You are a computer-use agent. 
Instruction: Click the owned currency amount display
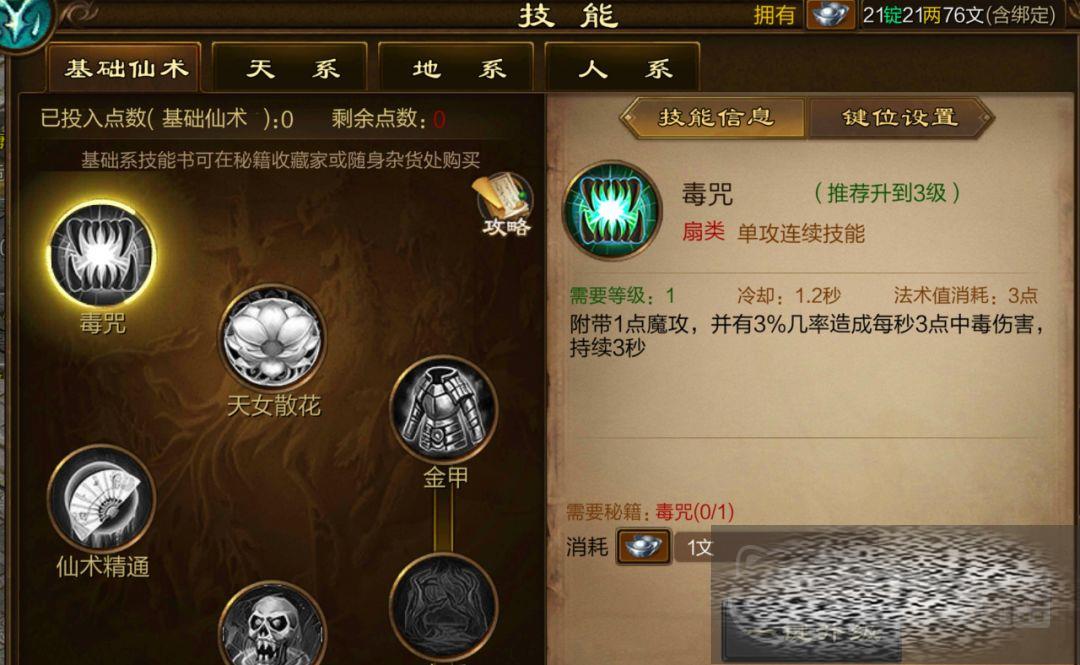pos(959,15)
